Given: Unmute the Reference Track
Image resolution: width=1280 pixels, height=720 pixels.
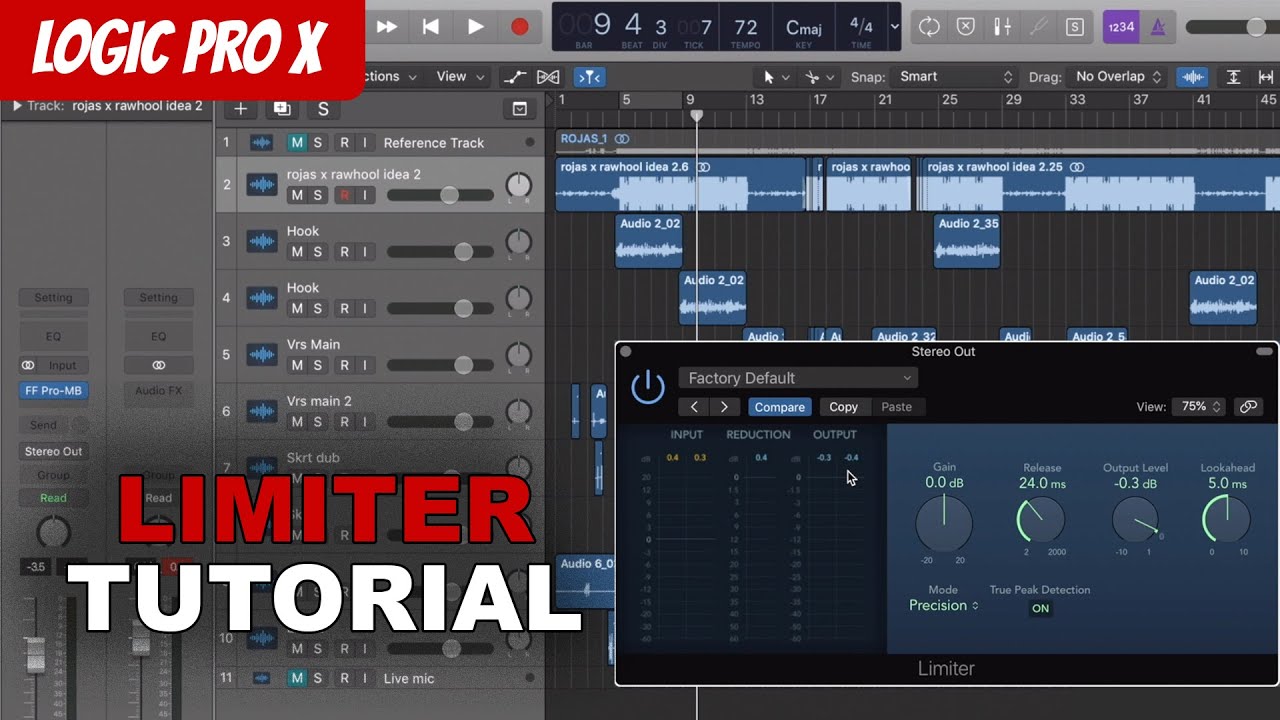Looking at the screenshot, I should (297, 142).
